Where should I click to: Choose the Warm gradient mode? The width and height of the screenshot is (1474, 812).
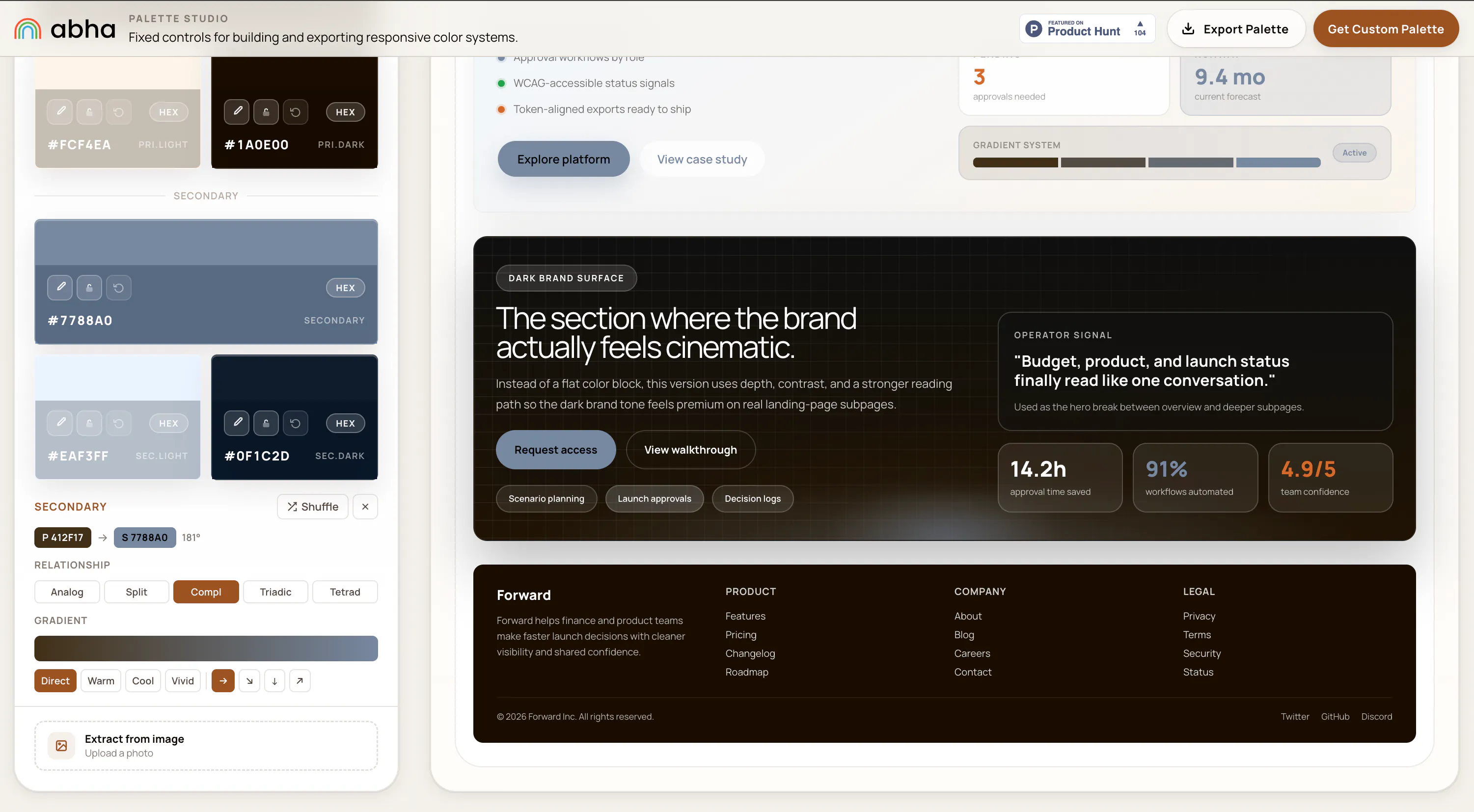[x=101, y=680]
